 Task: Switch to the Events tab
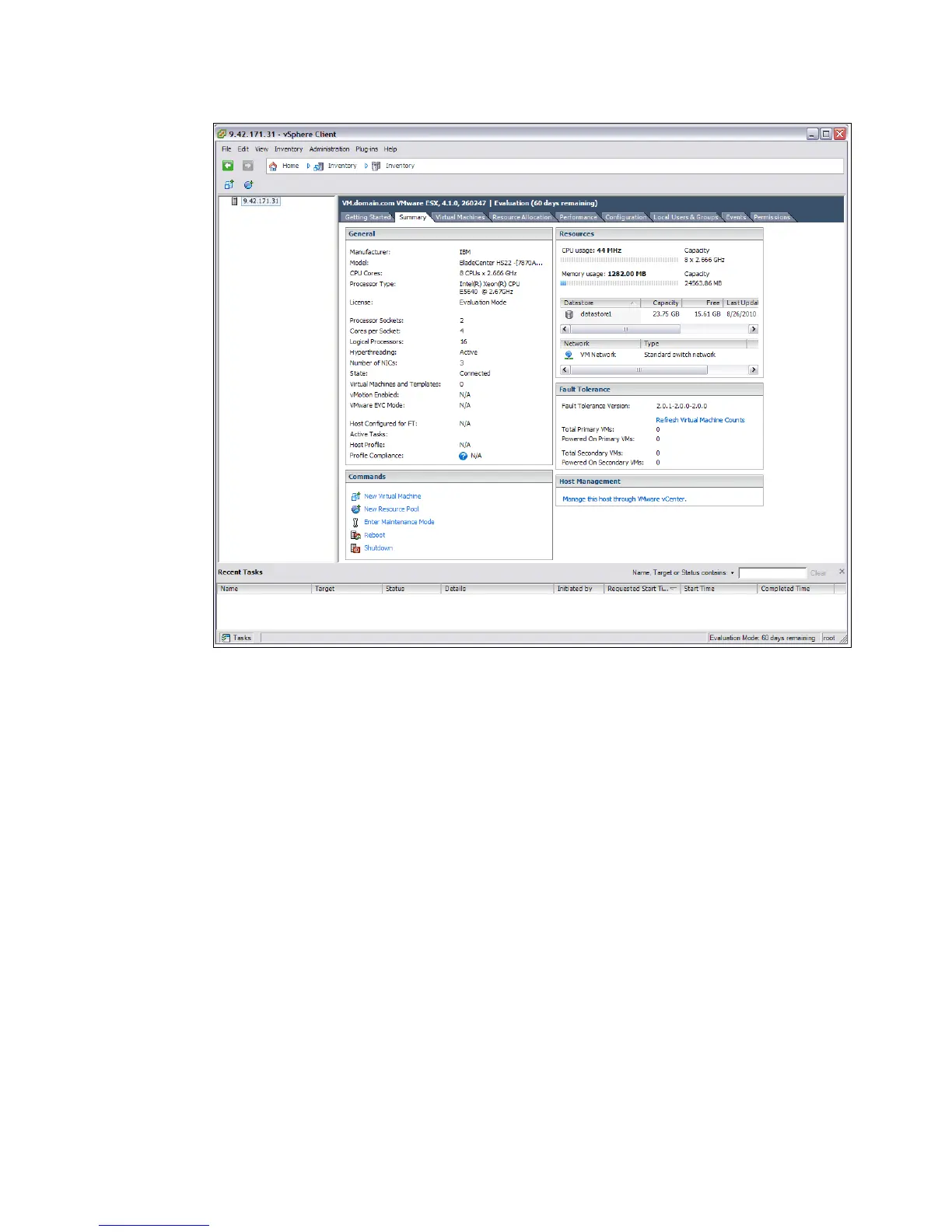pos(736,217)
